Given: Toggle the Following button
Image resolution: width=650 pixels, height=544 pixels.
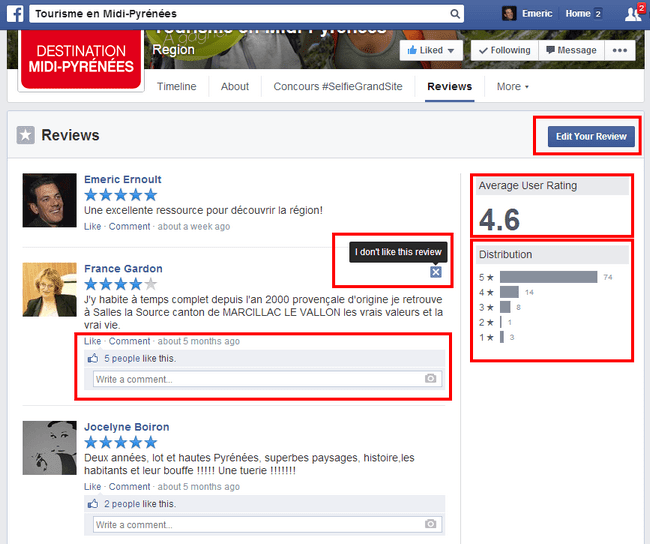Looking at the screenshot, I should [504, 50].
